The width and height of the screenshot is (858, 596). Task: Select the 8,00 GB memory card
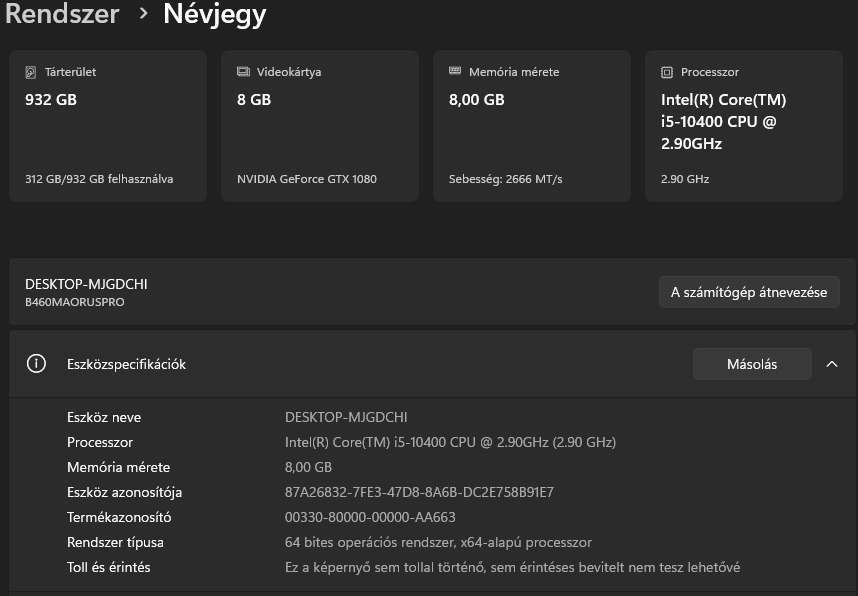coord(532,126)
